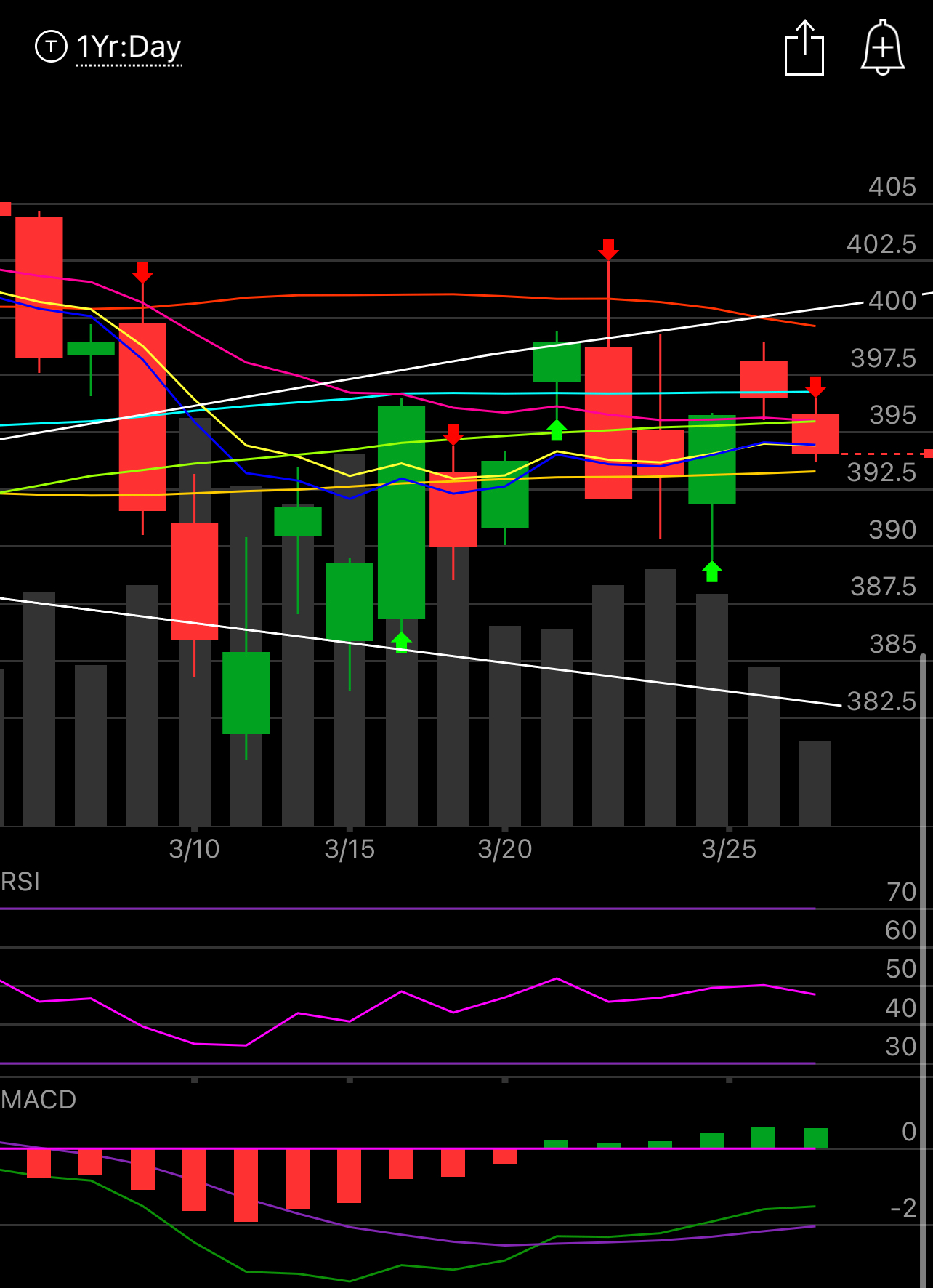The height and width of the screenshot is (1288, 933).
Task: Select the RSI indicator label
Action: (20, 882)
